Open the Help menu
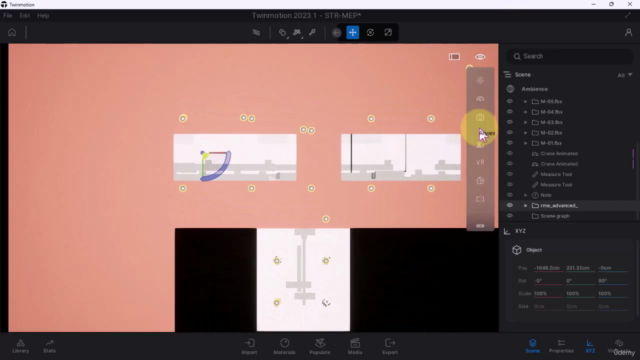This screenshot has width=640, height=360. point(43,16)
